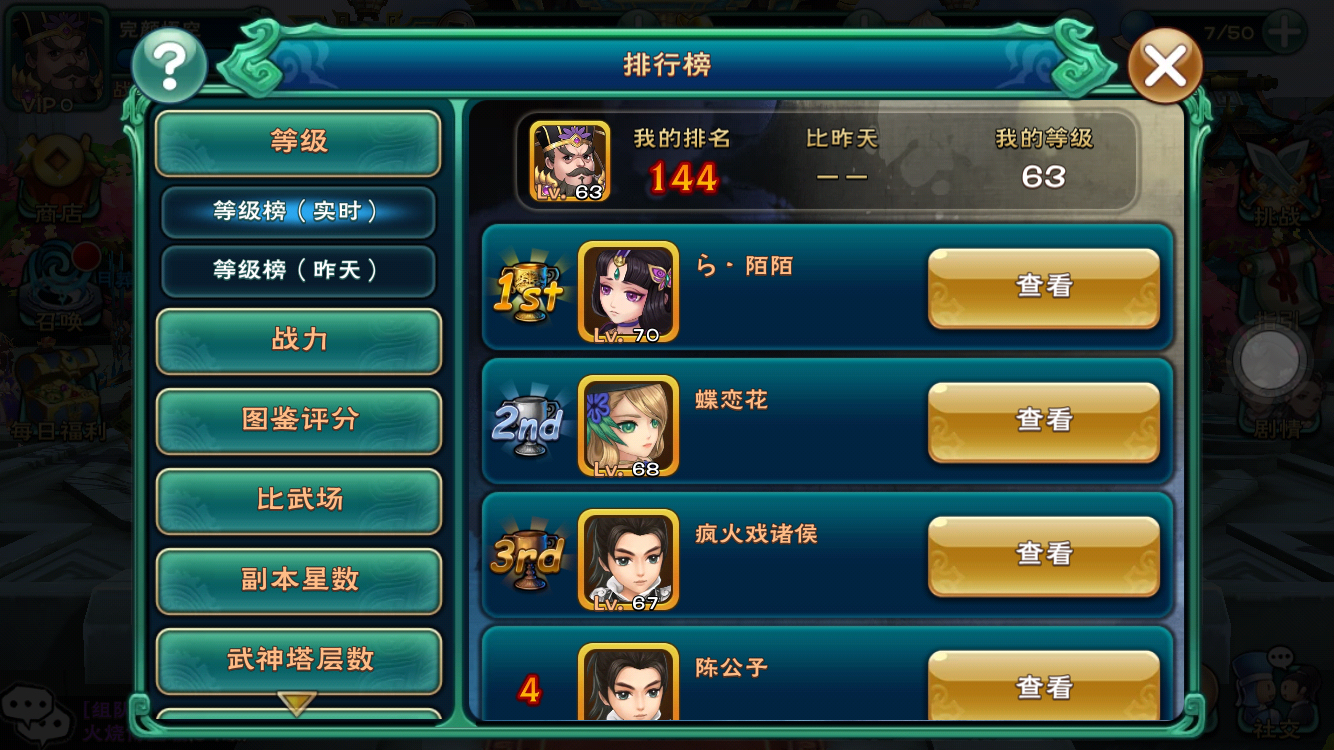Open the question mark help icon

[x=169, y=66]
